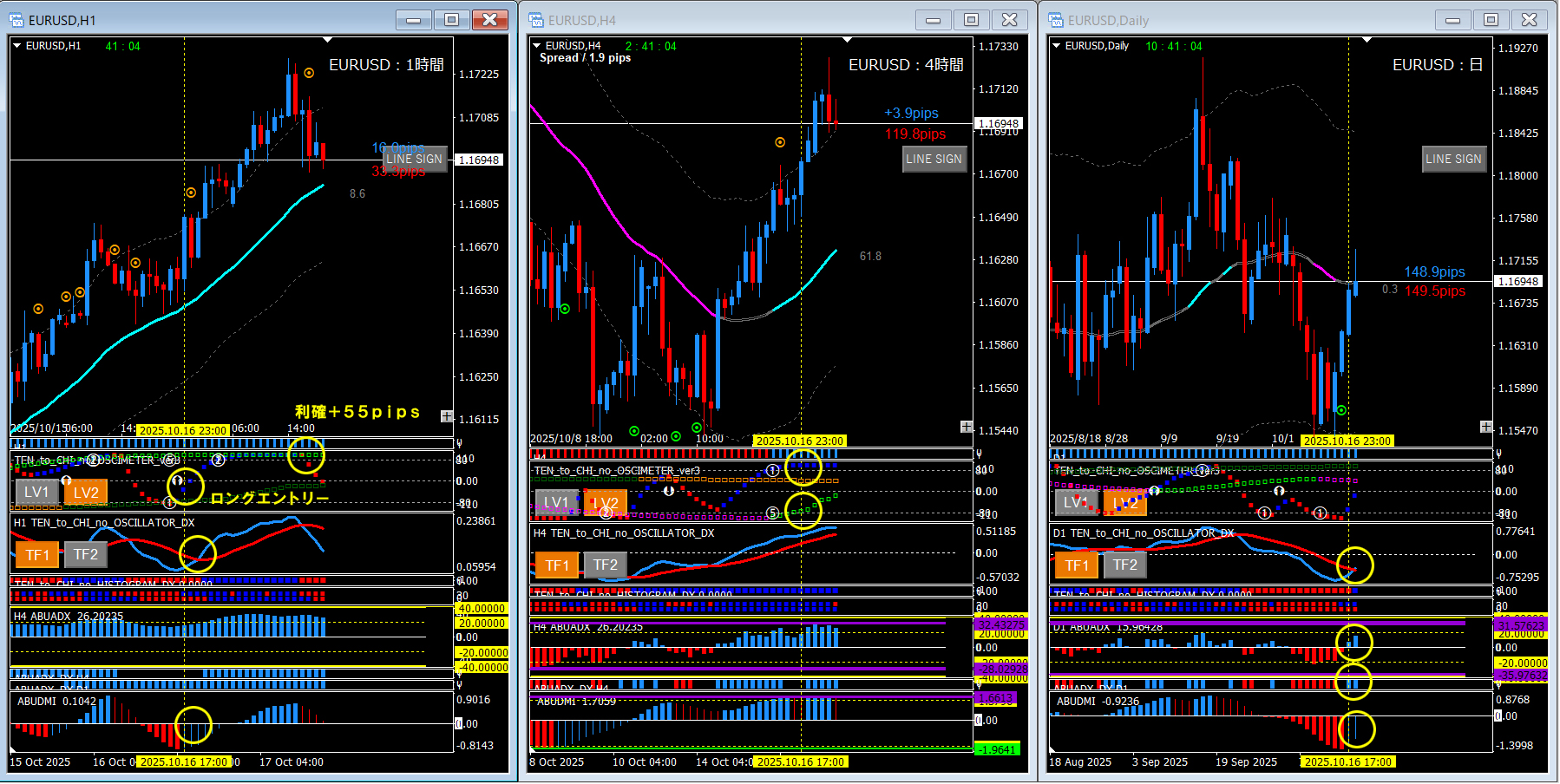The image size is (1560, 784).
Task: Click the 'ABUDMI -0.9236' indicator label
Action: click(x=1098, y=702)
